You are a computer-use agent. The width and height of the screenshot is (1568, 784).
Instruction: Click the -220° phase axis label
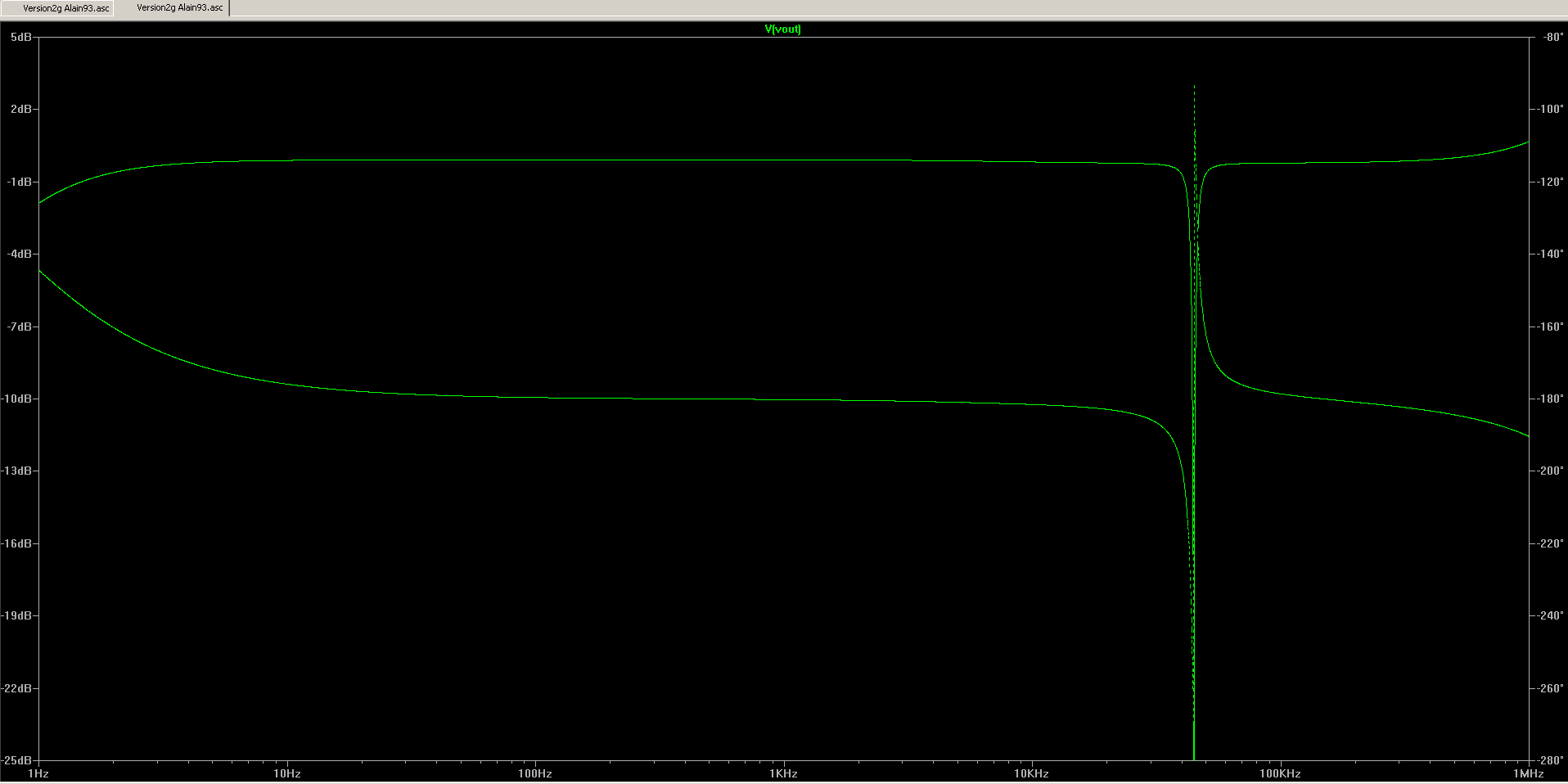click(1550, 543)
